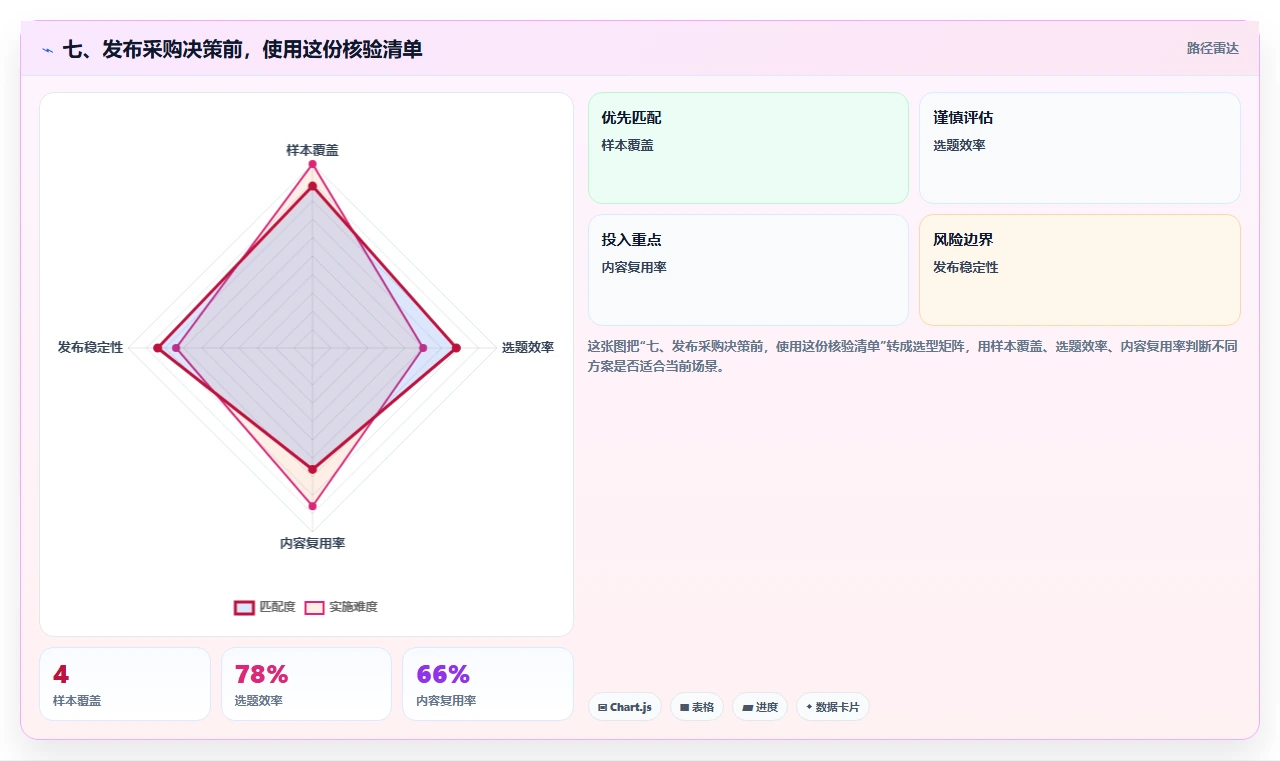Click the description paragraph starting 这张图把
Image resolution: width=1280 pixels, height=761 pixels.
click(914, 356)
